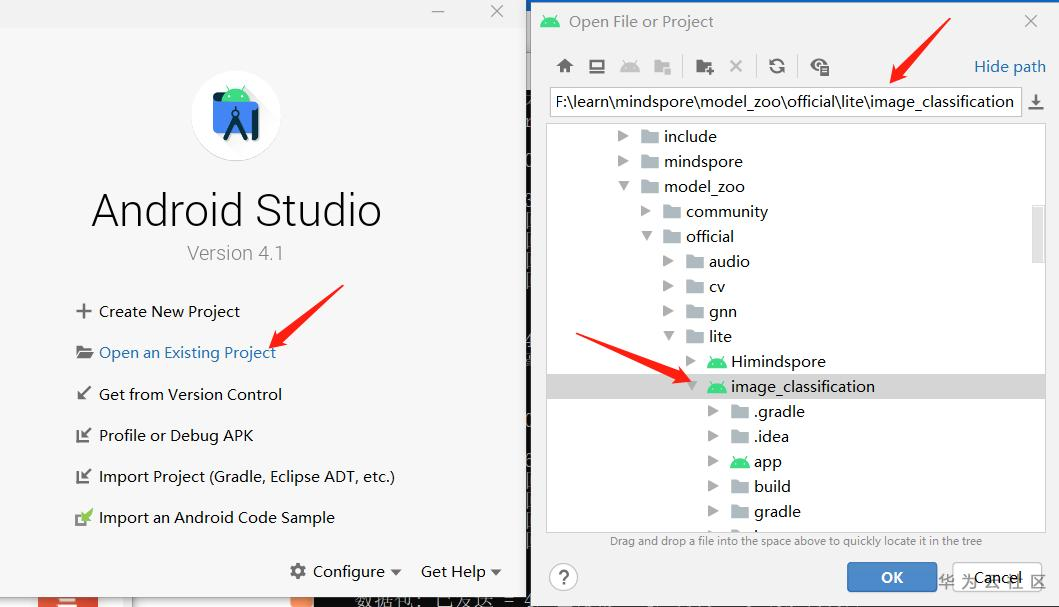
Task: Choose Get from Version Control
Action: pos(190,394)
